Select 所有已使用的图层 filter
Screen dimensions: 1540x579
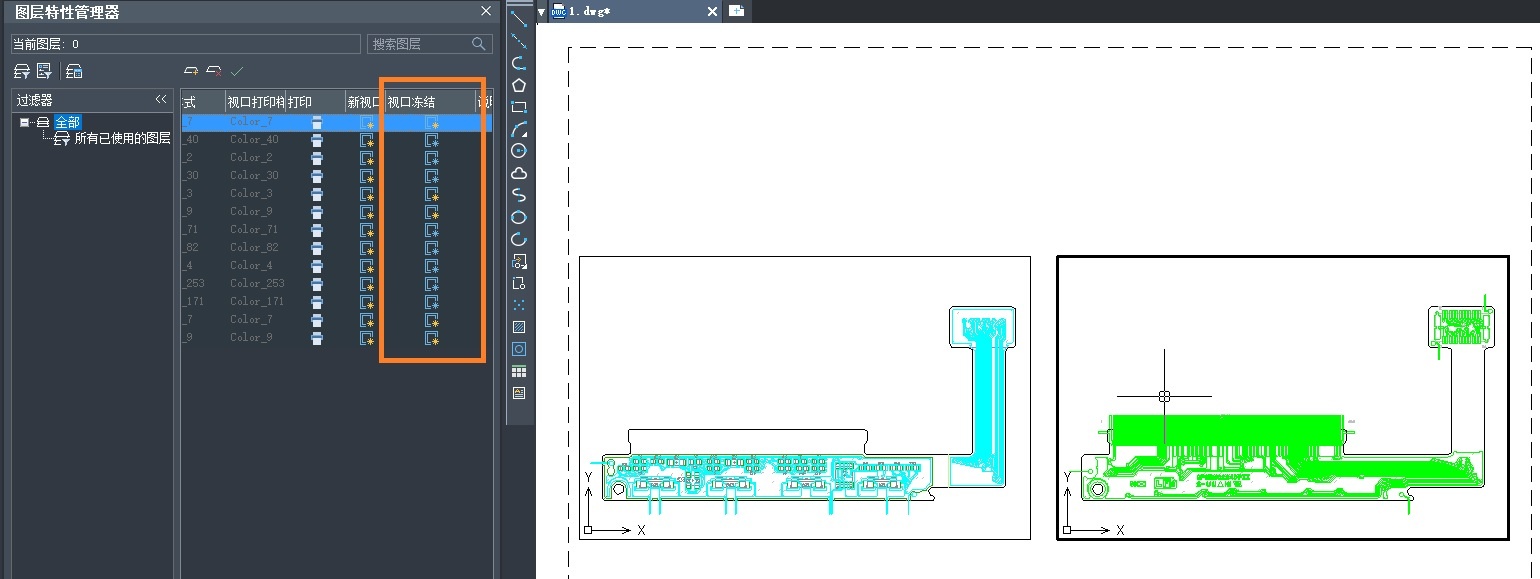(122, 139)
